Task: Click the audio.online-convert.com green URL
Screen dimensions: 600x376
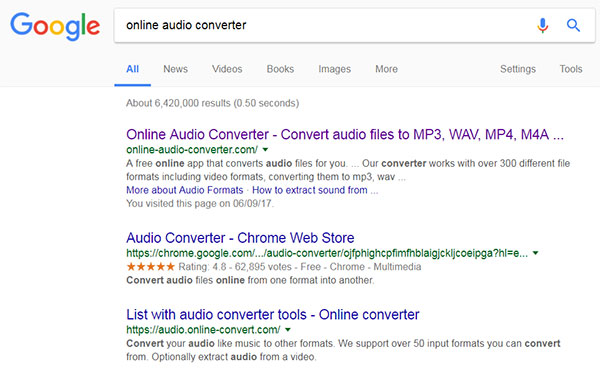Action: coord(203,330)
